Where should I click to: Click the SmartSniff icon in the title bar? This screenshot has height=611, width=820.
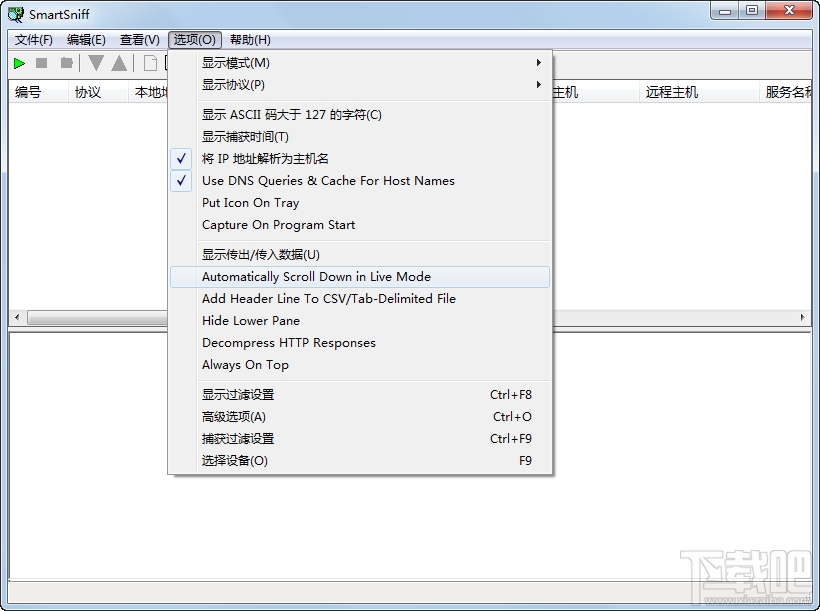point(14,12)
